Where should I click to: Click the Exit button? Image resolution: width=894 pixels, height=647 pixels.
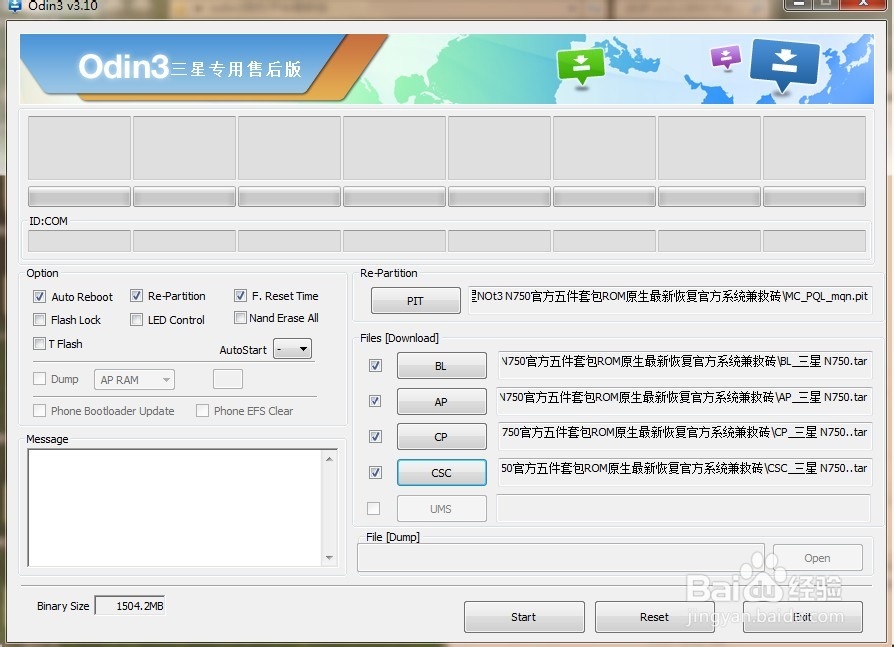point(803,617)
